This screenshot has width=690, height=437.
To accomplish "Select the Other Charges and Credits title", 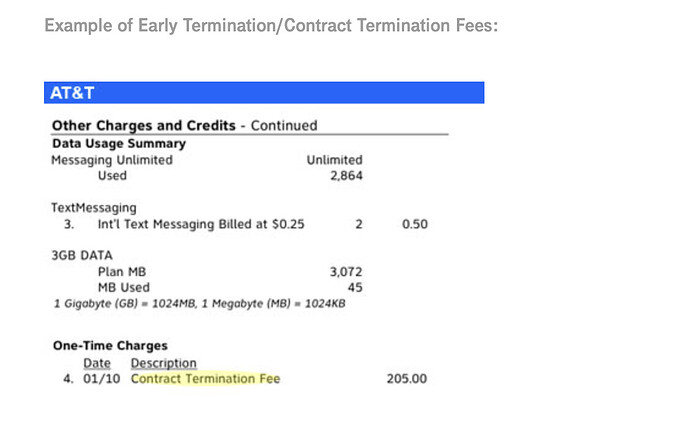I will point(184,125).
